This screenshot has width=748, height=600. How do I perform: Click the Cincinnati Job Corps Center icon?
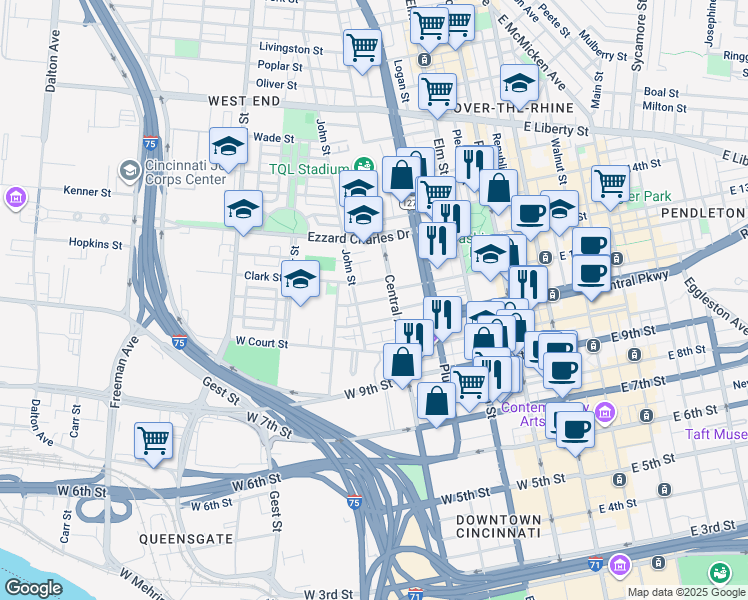tap(129, 171)
